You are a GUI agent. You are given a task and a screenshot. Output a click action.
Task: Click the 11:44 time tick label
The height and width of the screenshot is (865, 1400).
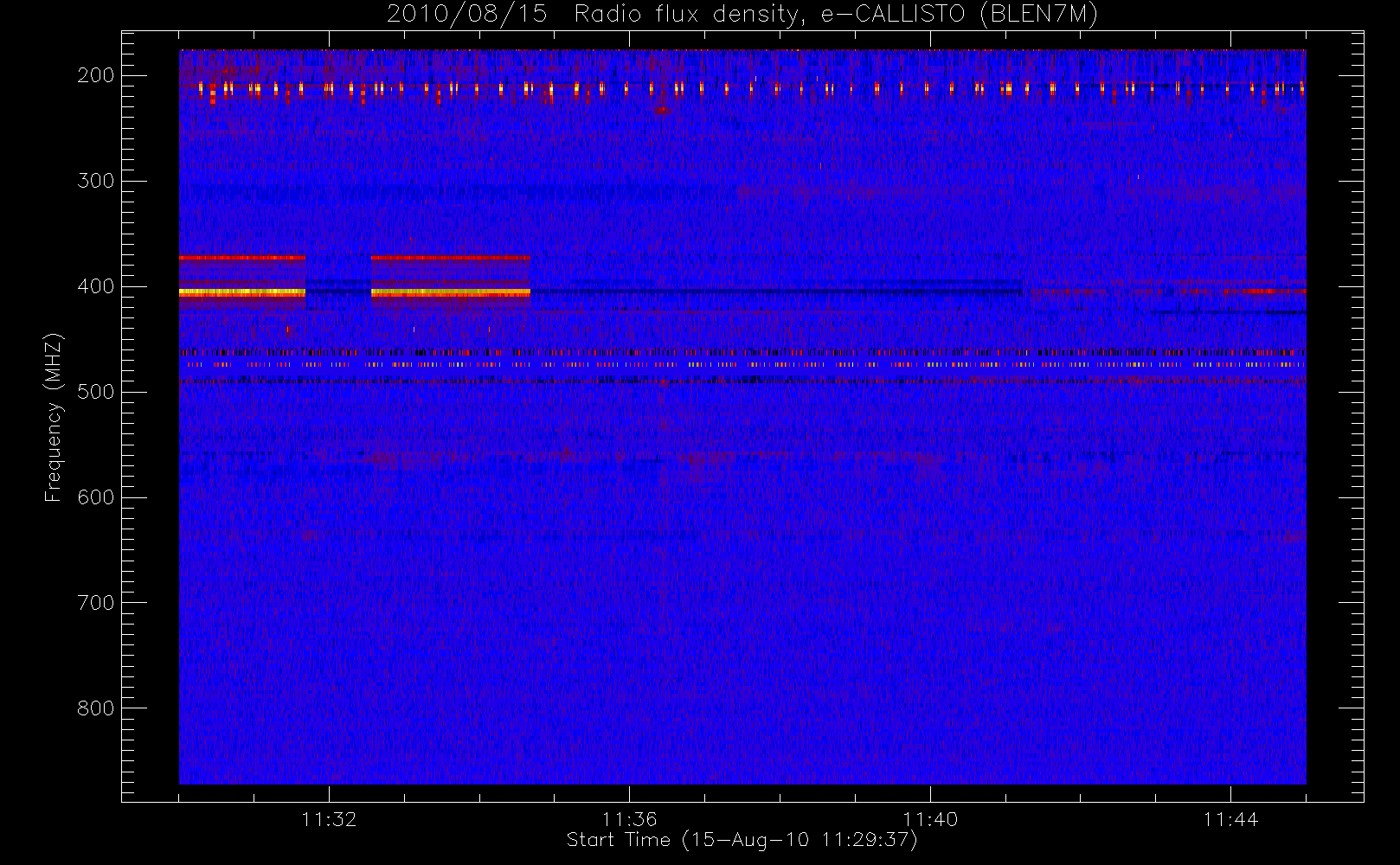pyautogui.click(x=1230, y=819)
